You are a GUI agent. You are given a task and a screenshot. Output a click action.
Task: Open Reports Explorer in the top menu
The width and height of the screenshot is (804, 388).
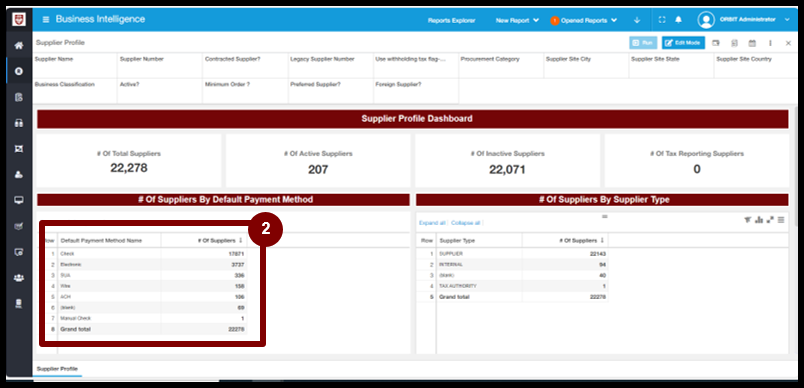[451, 21]
